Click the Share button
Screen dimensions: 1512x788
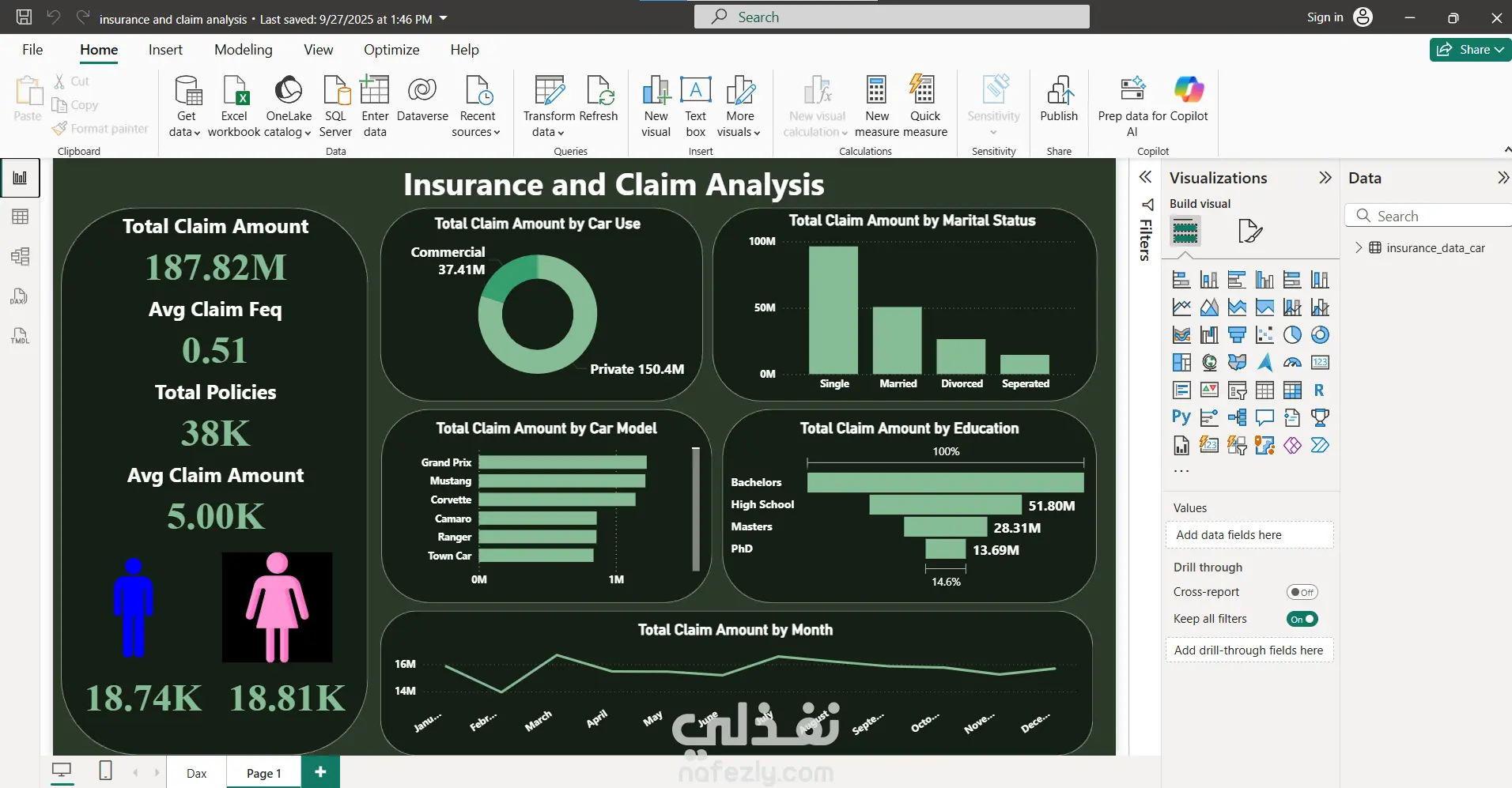pyautogui.click(x=1470, y=49)
